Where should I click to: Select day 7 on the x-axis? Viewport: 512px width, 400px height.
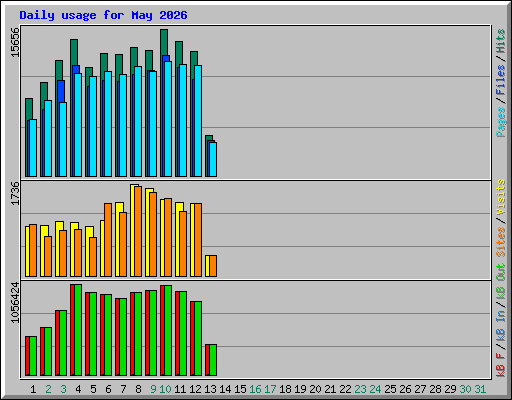(x=123, y=389)
